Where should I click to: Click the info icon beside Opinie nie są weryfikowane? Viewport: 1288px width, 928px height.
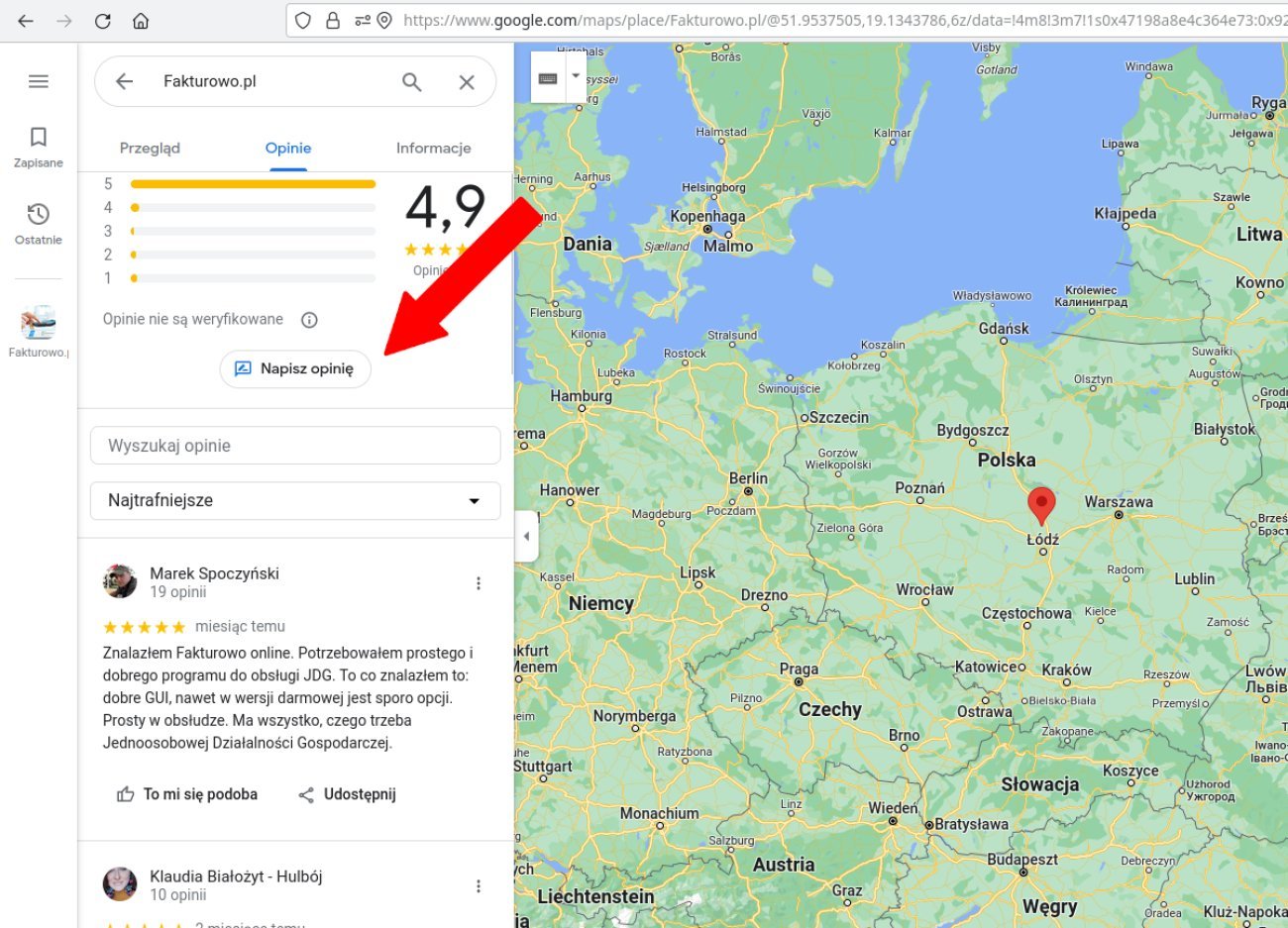309,320
